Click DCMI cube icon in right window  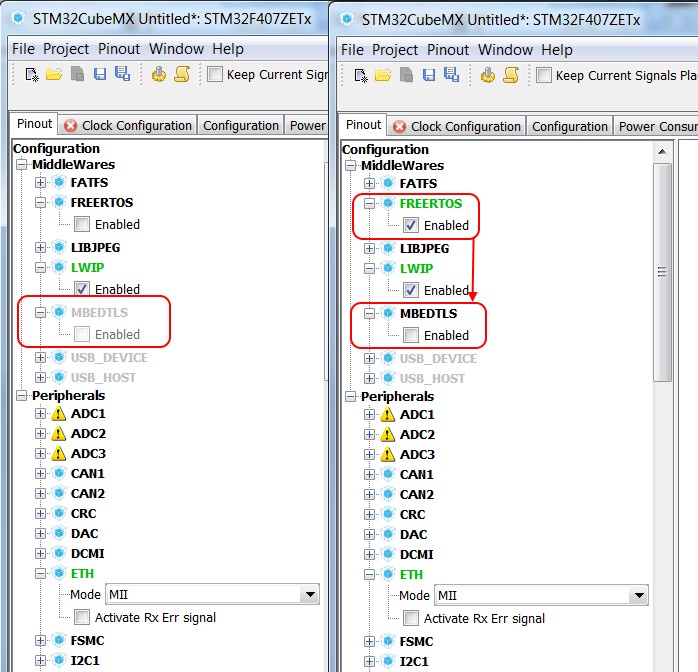[388, 554]
